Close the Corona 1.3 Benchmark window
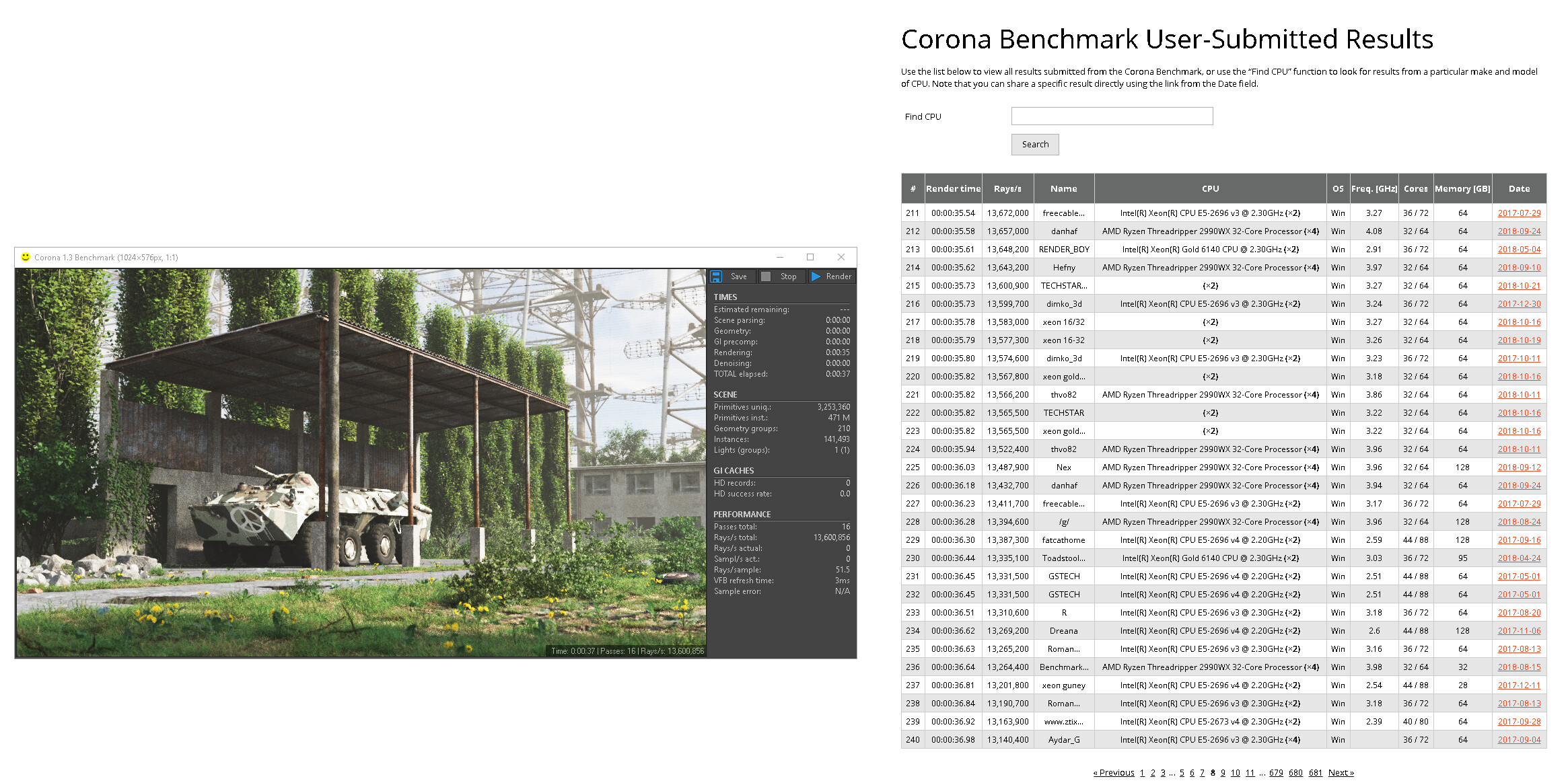1568x783 pixels. pyautogui.click(x=841, y=257)
